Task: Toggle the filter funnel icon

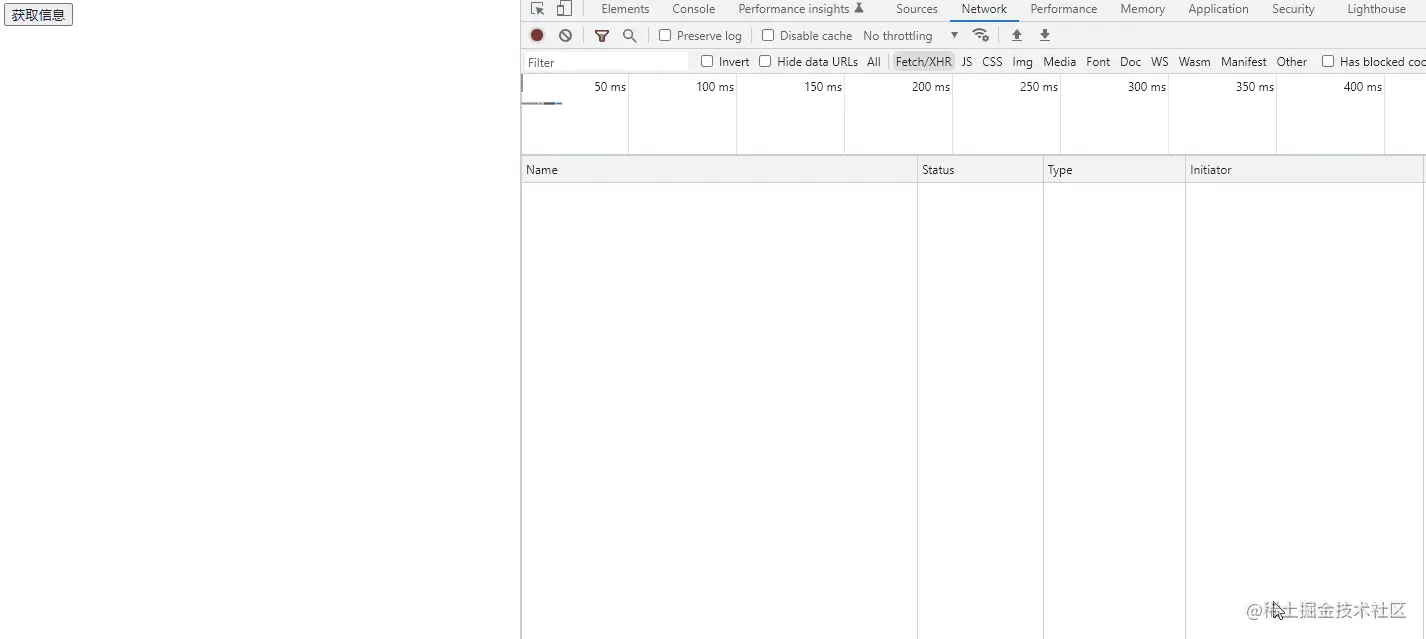Action: 602,35
